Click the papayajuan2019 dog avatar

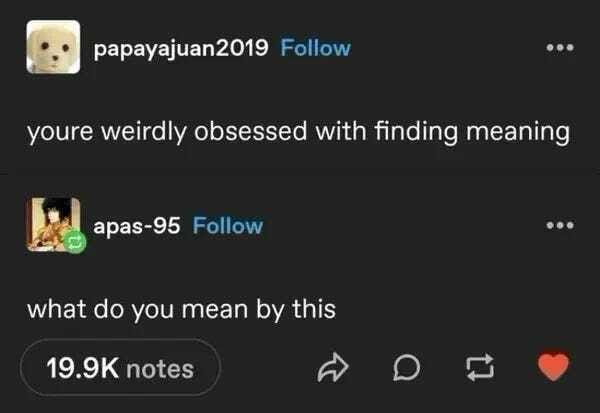[x=53, y=47]
